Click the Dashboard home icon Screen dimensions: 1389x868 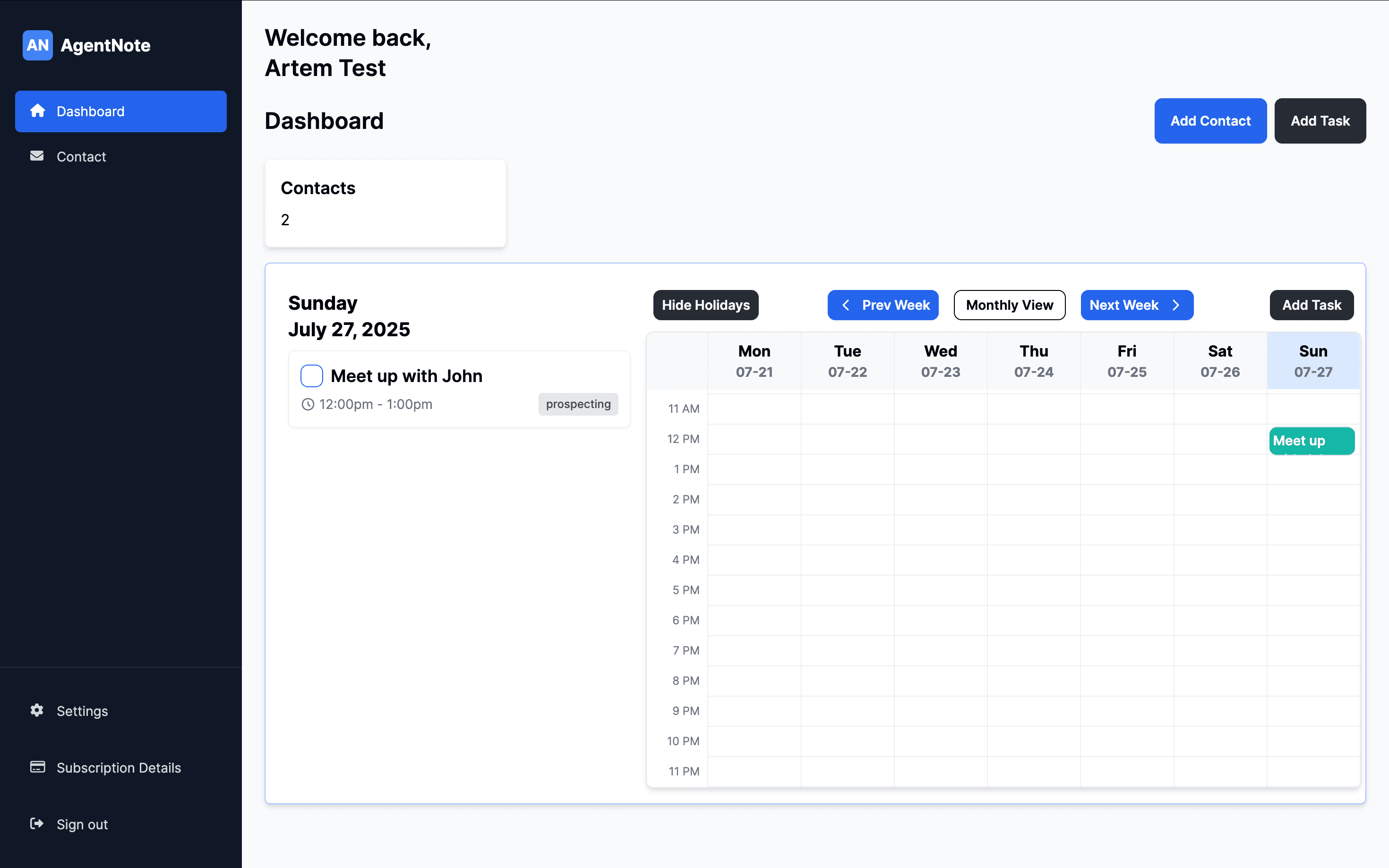tap(38, 111)
